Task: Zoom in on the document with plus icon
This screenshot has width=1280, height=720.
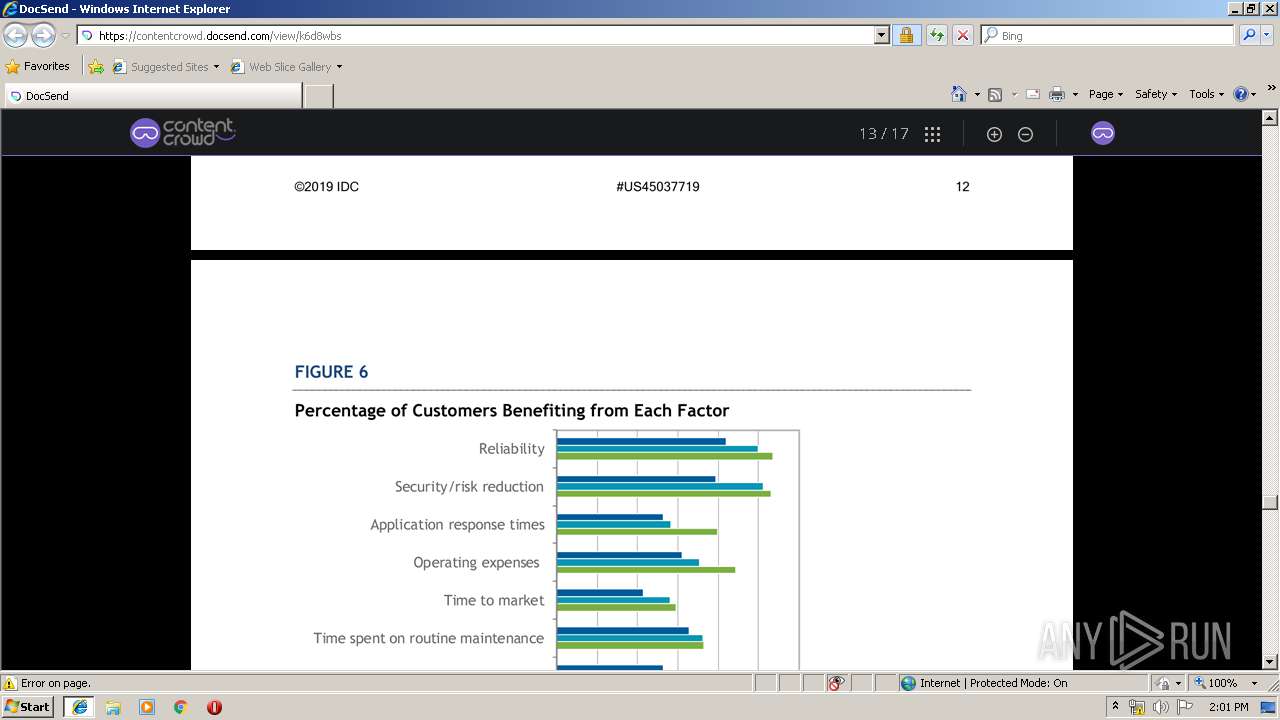Action: 994,134
